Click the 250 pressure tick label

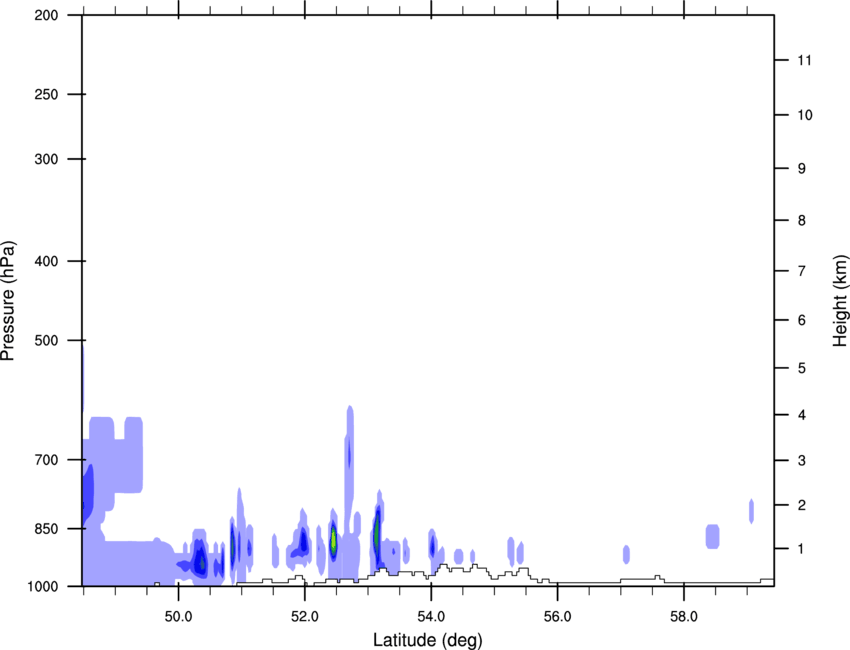coord(46,94)
